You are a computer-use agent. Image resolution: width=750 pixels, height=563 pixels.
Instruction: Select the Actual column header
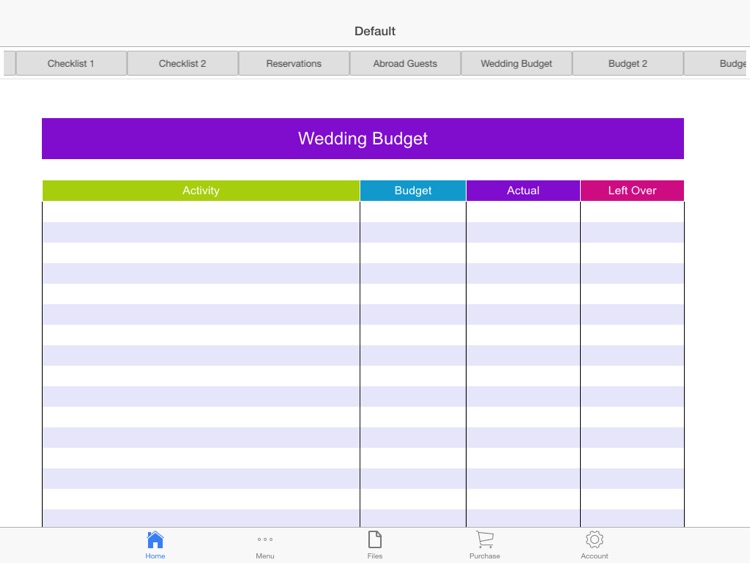523,190
